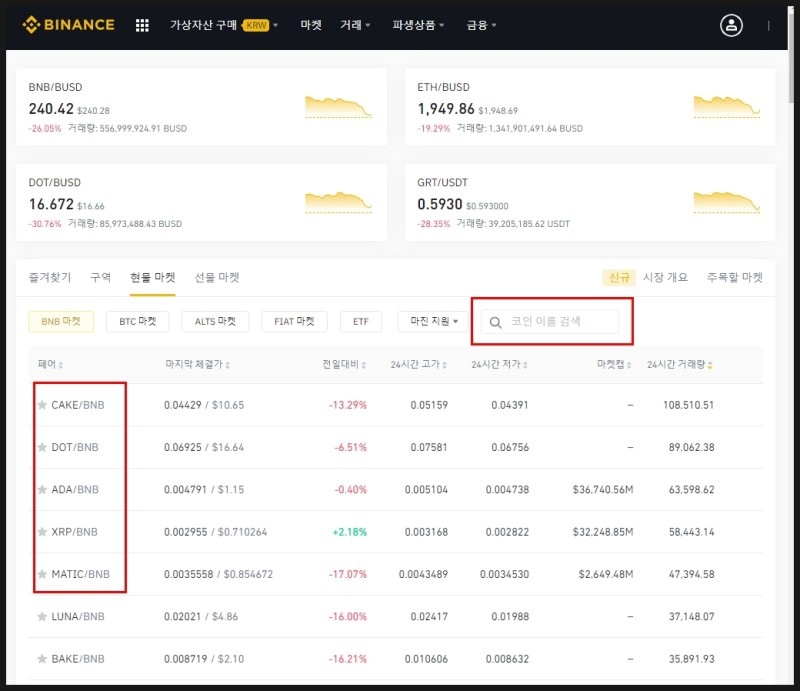
Task: Click the ETH/BUSD mini price chart
Action: tap(727, 107)
